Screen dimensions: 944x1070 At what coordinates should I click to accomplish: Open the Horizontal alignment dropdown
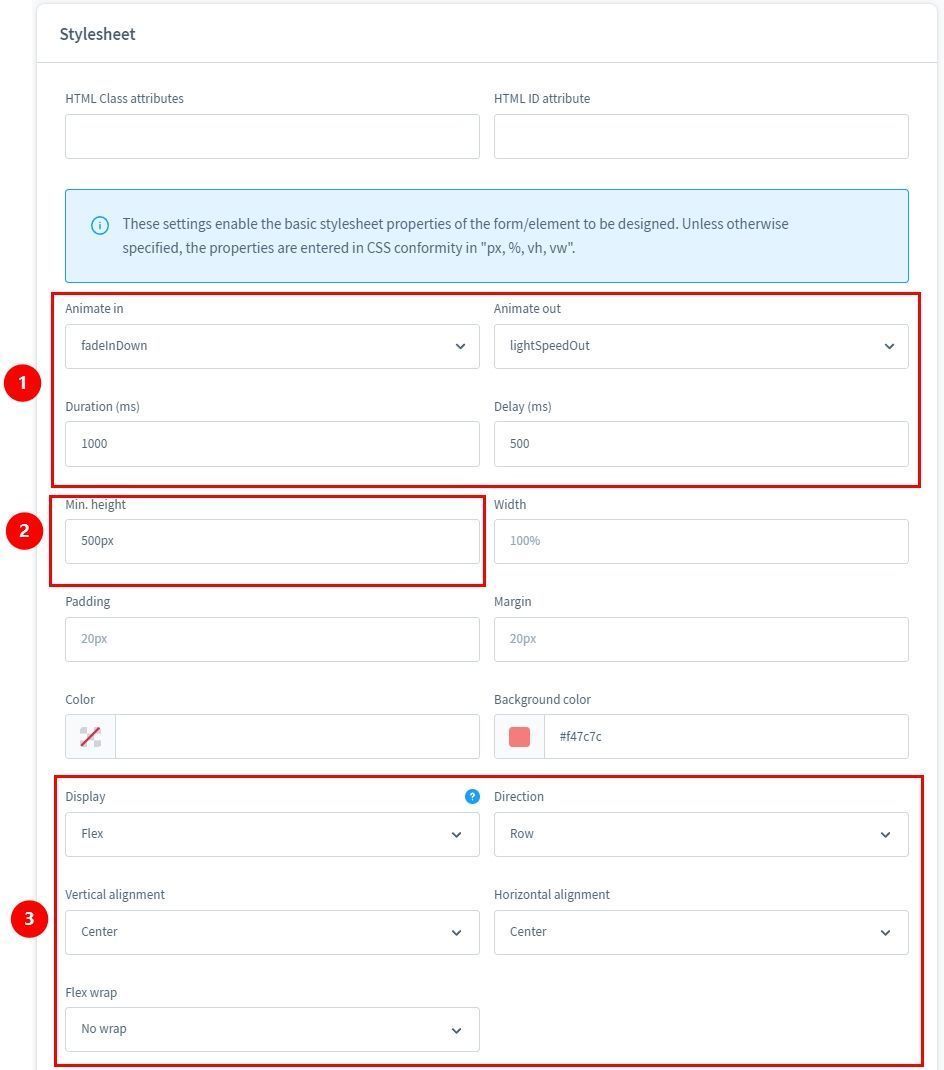[x=700, y=932]
